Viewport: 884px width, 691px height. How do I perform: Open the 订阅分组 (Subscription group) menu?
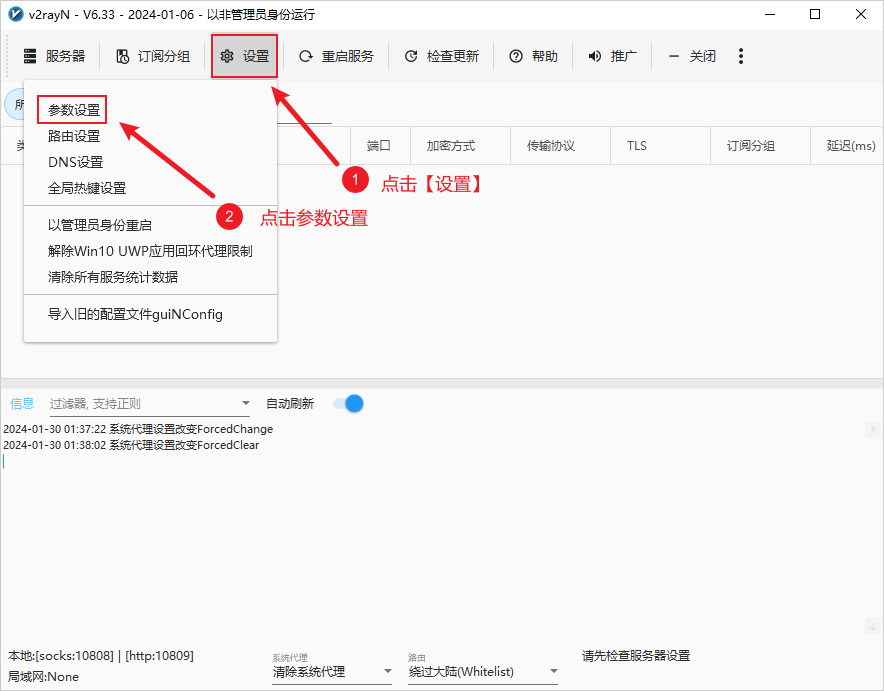pyautogui.click(x=152, y=56)
